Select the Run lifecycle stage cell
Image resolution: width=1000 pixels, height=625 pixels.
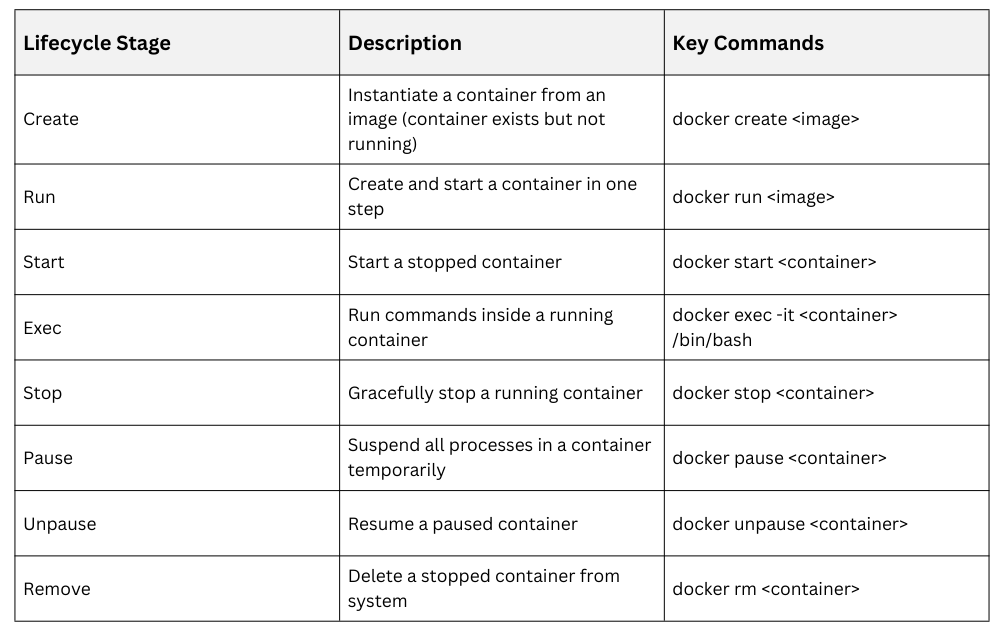[x=40, y=197]
